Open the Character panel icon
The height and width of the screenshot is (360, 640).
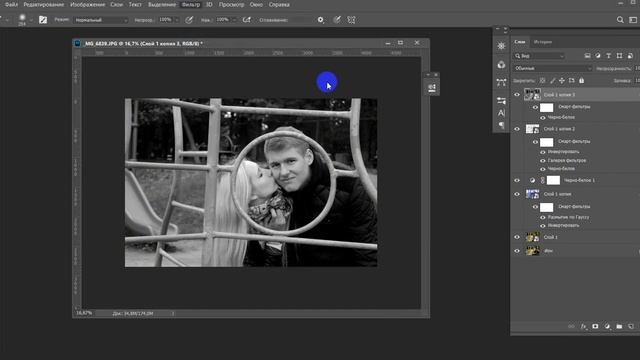pyautogui.click(x=501, y=113)
